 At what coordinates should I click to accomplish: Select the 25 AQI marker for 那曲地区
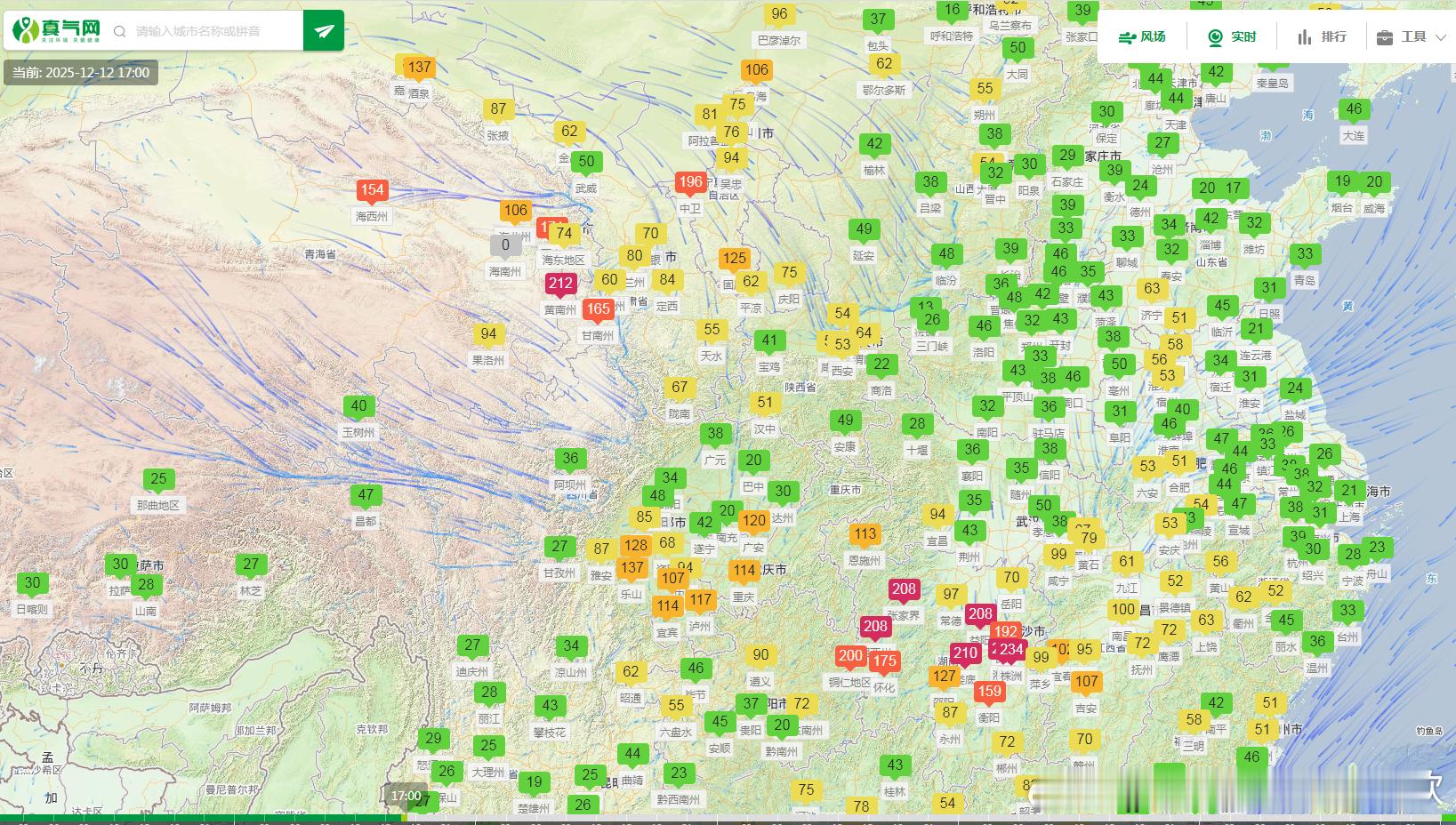(158, 480)
